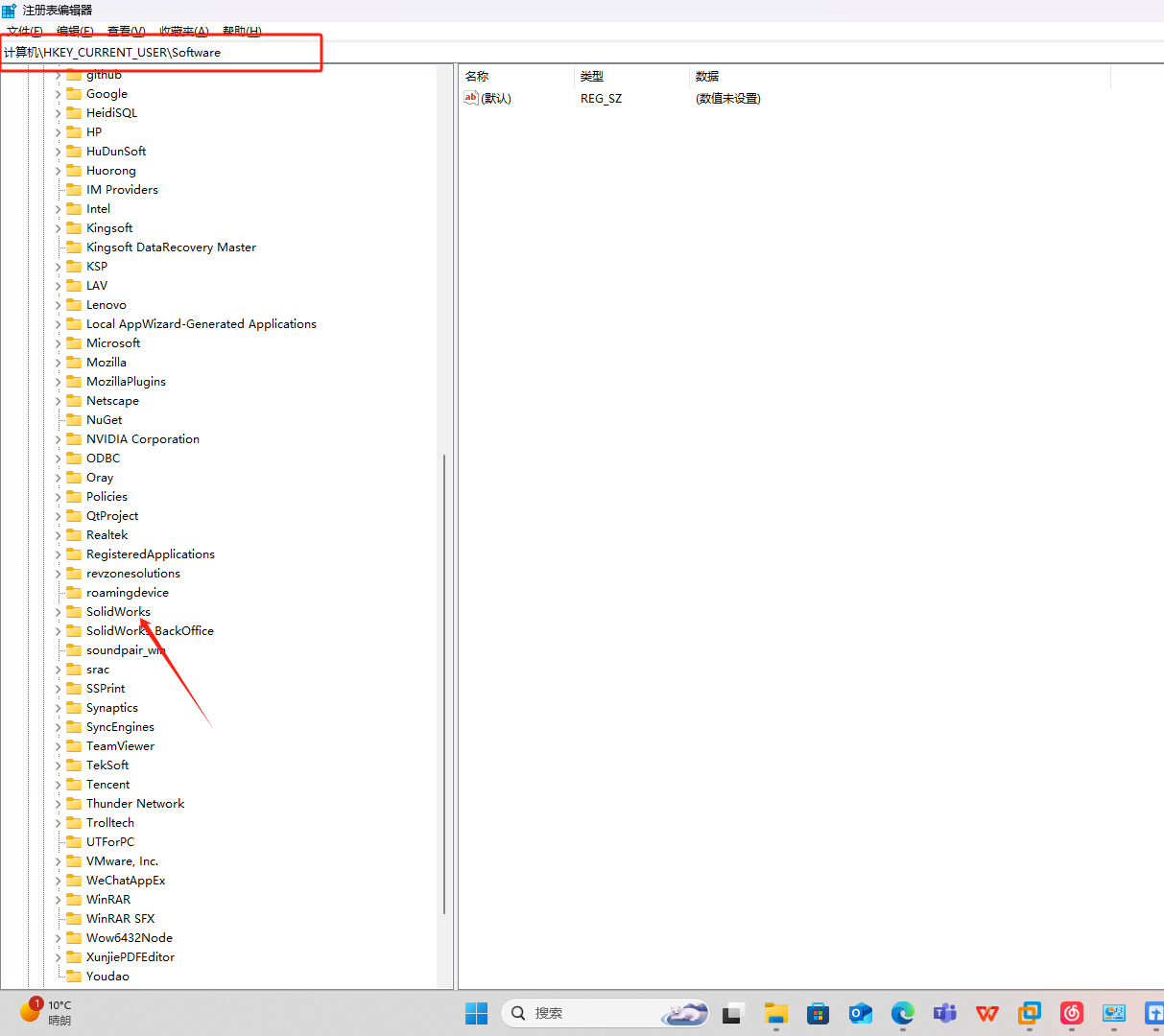Launch Microsoft Edge from the taskbar
Image resolution: width=1164 pixels, height=1036 pixels.
[x=902, y=1013]
